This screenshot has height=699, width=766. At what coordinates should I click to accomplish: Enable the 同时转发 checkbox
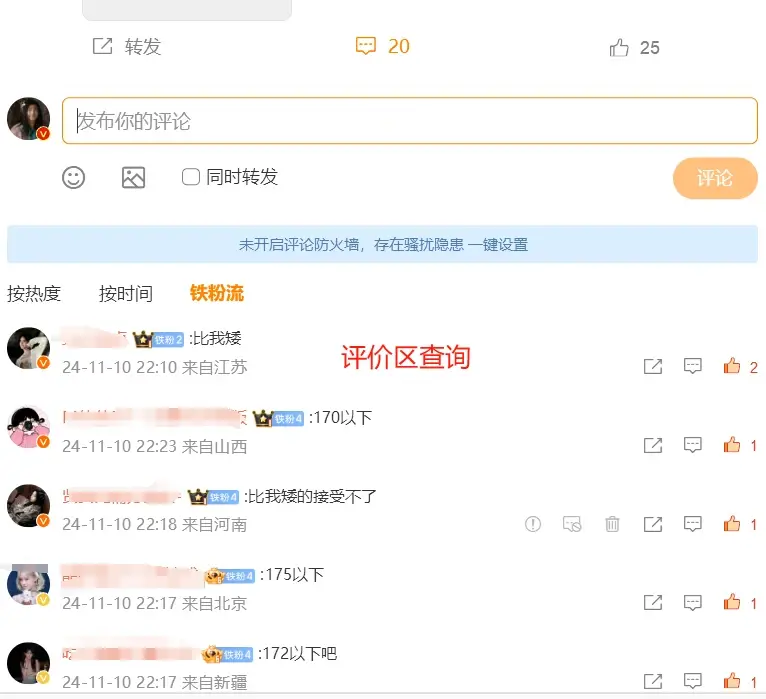[x=191, y=177]
